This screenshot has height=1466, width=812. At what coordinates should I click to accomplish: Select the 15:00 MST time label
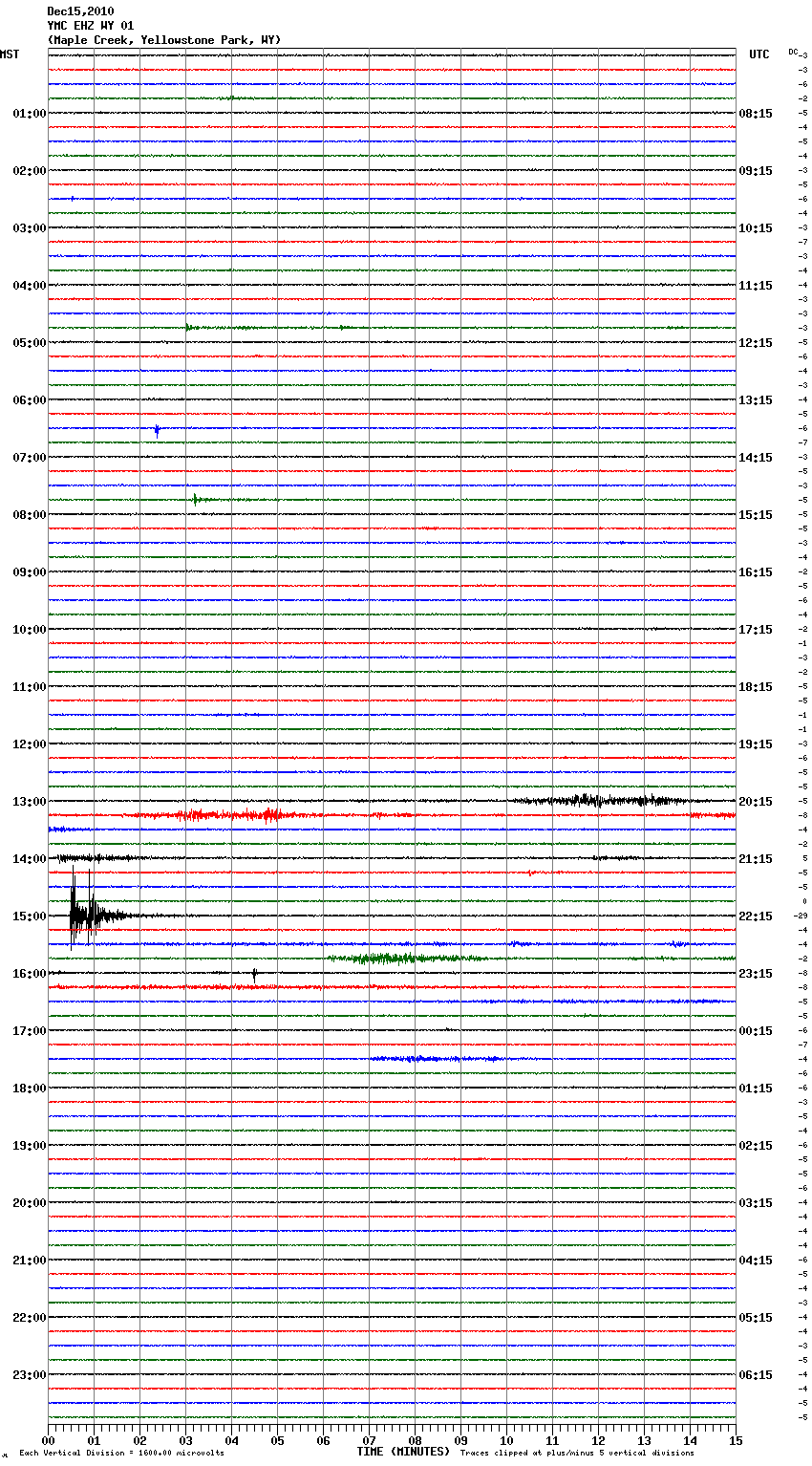(x=30, y=916)
